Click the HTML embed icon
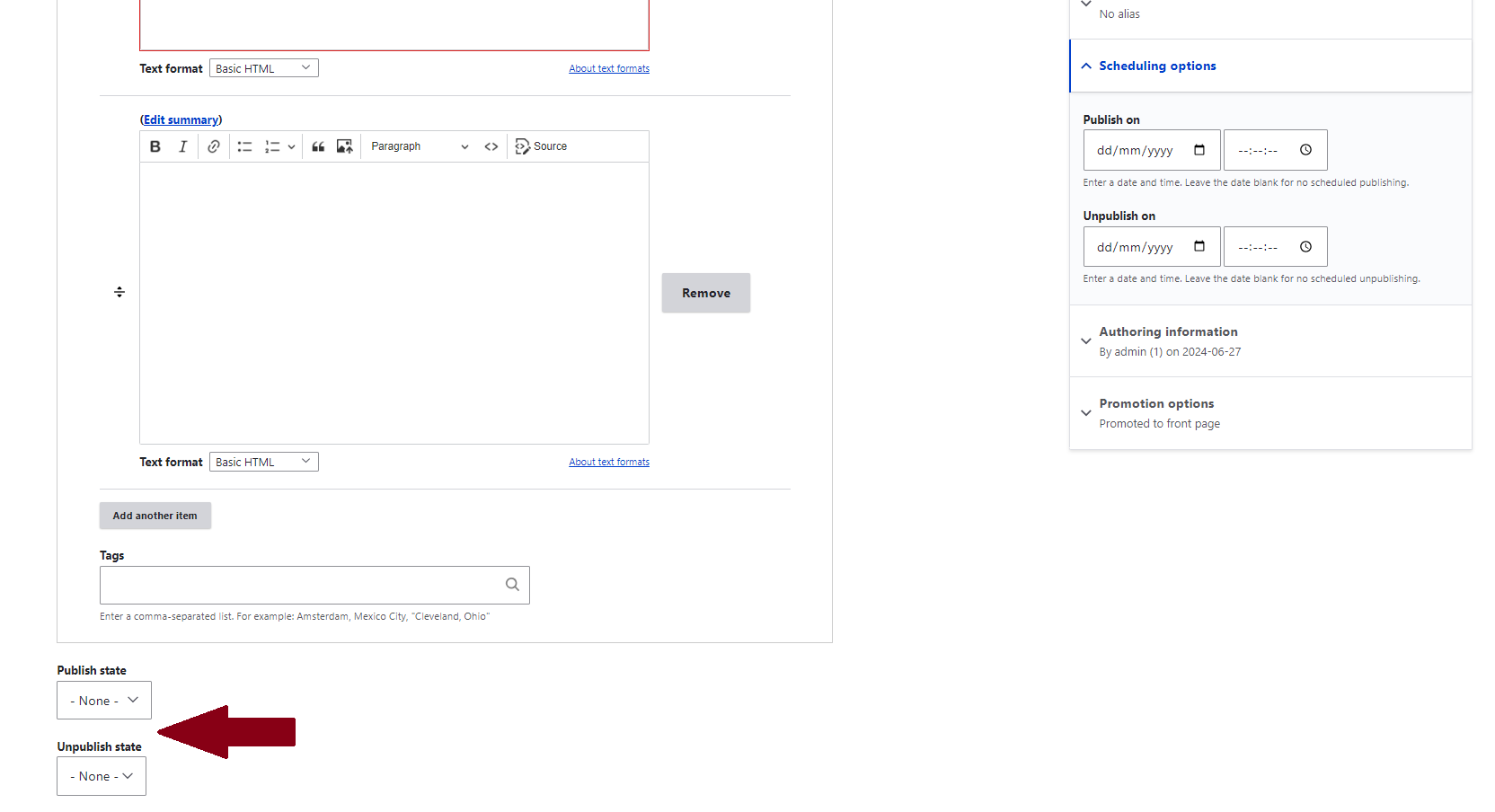 (491, 146)
